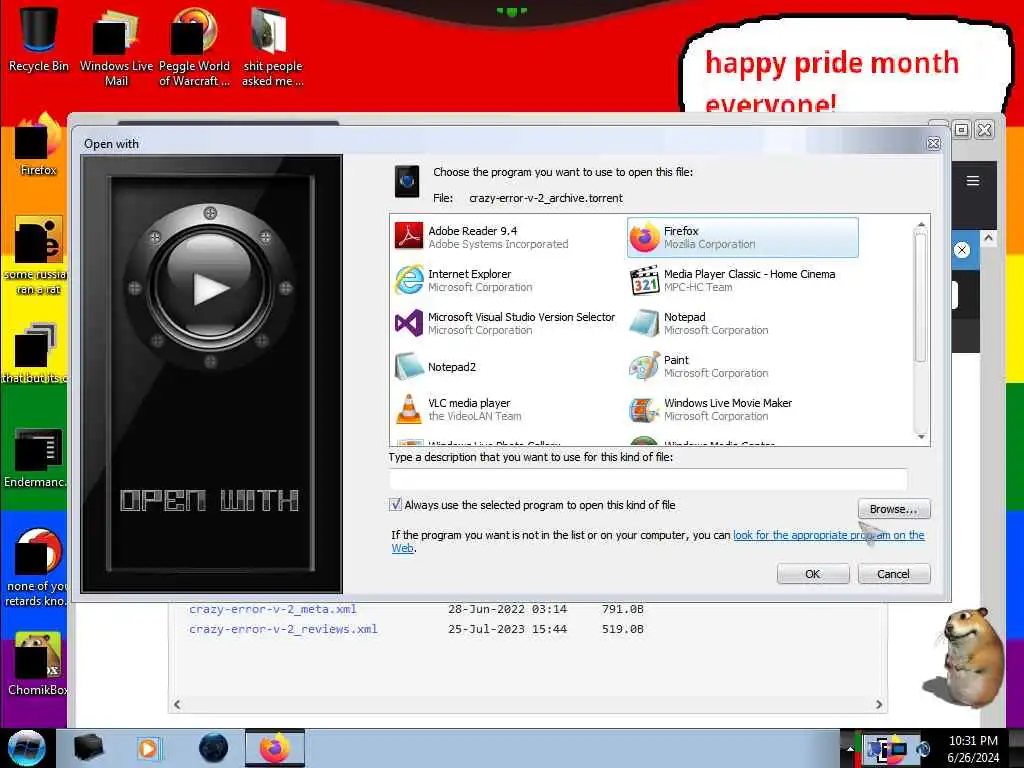
Task: Open crazy-error-v-2_reviews.xml link in browser
Action: tap(283, 630)
